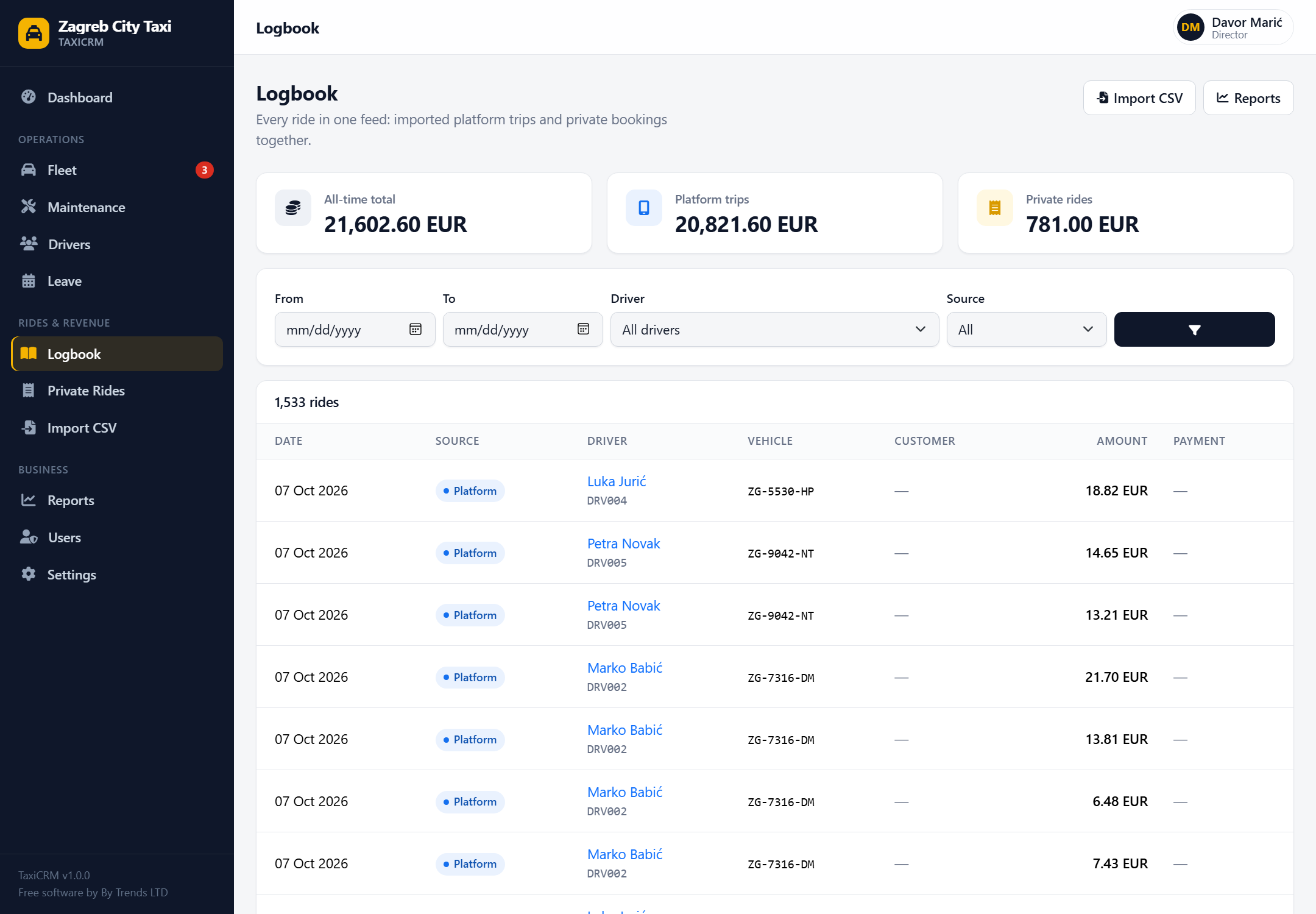Open Petra Novak link in the 13.21 EUR row
This screenshot has width=1316, height=914.
623,606
